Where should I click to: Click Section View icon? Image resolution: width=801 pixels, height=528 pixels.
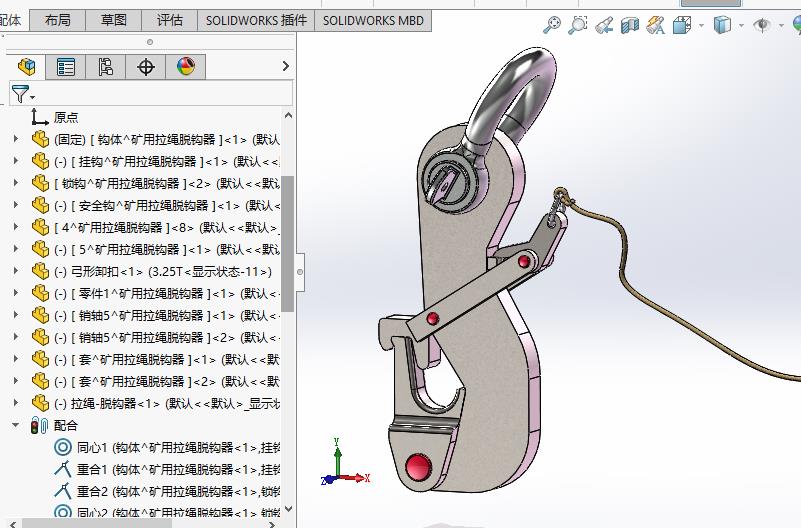[x=630, y=25]
